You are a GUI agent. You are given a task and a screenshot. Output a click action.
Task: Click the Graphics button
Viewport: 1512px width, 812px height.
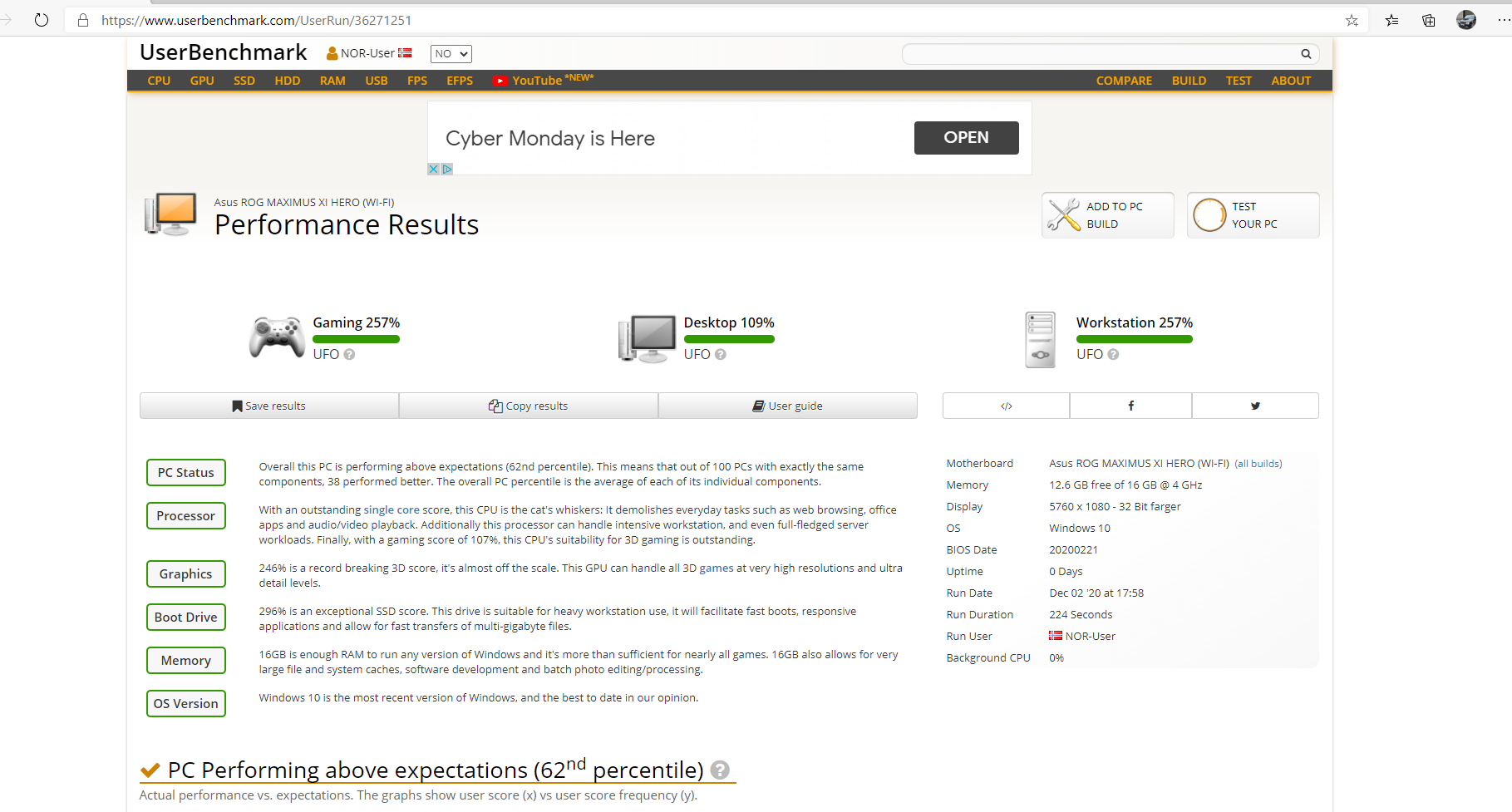(186, 574)
